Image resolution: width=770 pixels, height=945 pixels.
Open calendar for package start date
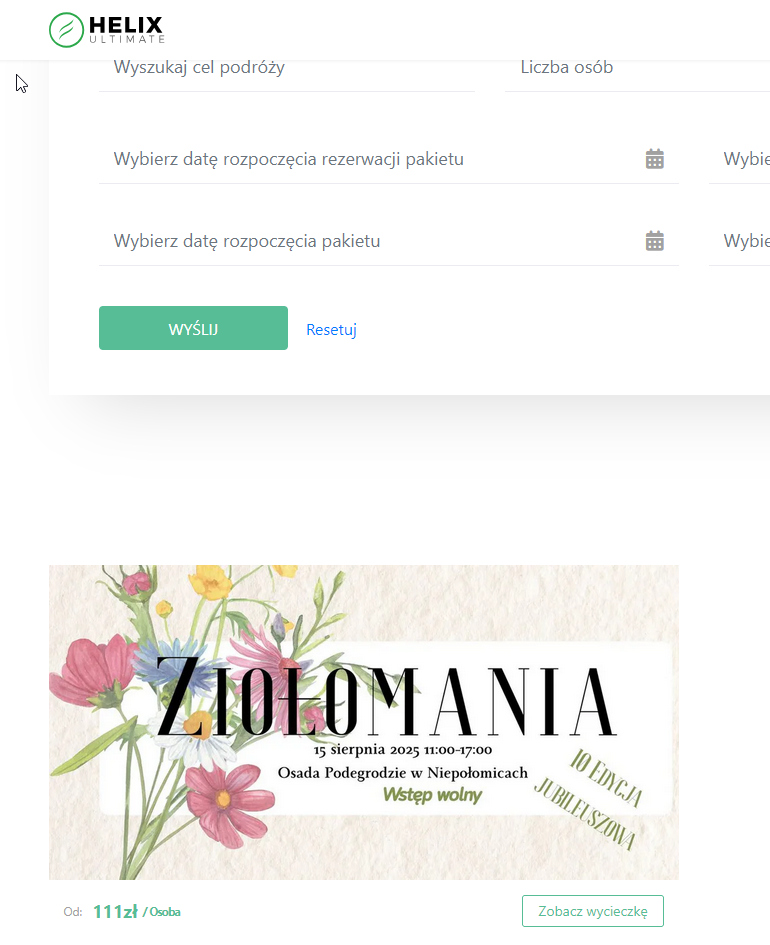[x=655, y=241]
